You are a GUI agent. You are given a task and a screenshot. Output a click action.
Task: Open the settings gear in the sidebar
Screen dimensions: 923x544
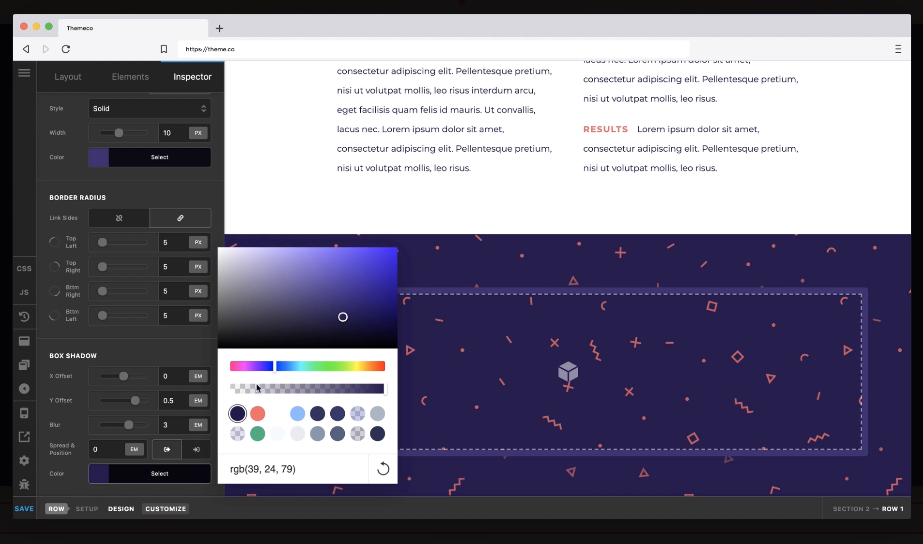point(24,460)
